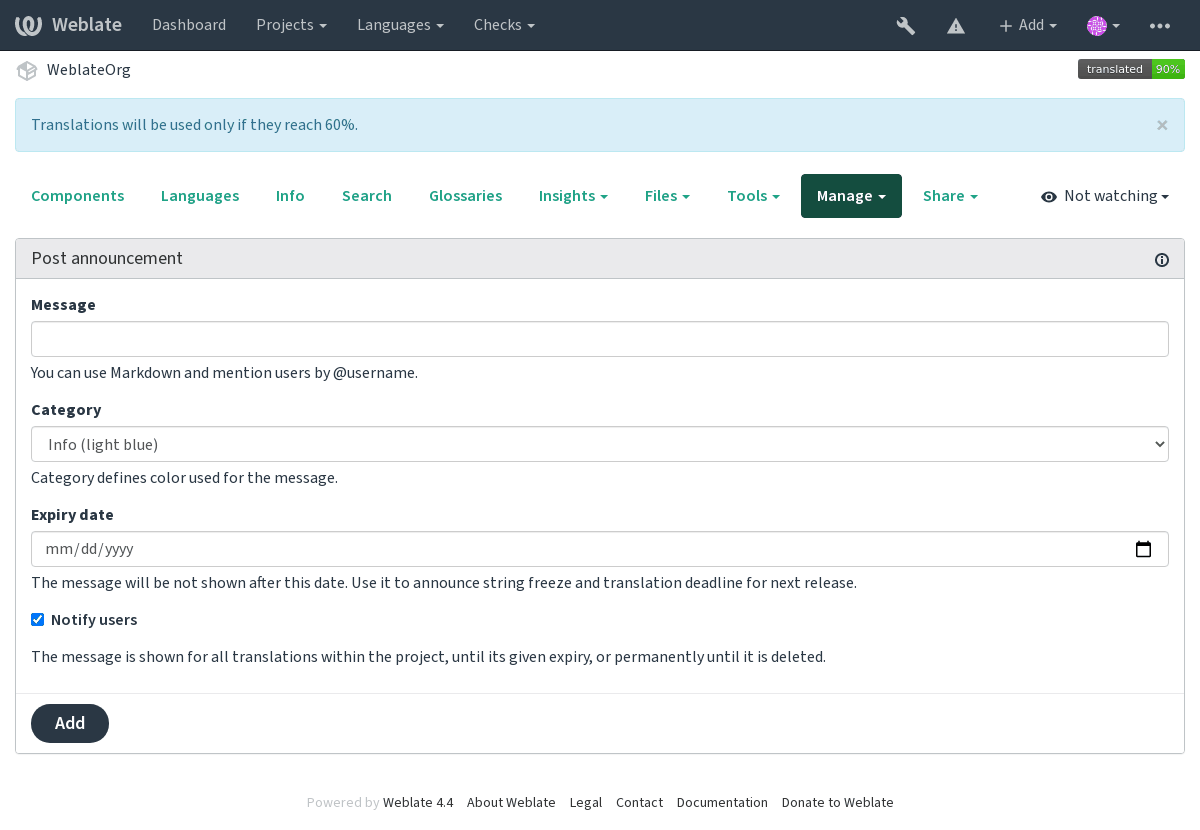The height and width of the screenshot is (830, 1200).
Task: Switch to the Glossaries tab
Action: pyautogui.click(x=466, y=196)
